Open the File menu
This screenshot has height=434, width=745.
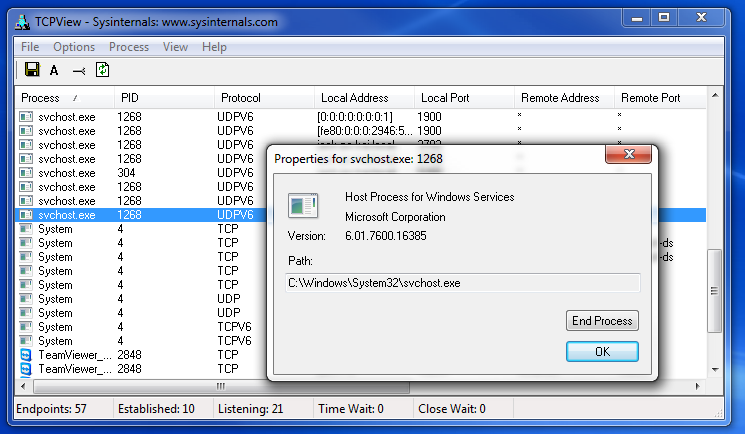tap(30, 47)
